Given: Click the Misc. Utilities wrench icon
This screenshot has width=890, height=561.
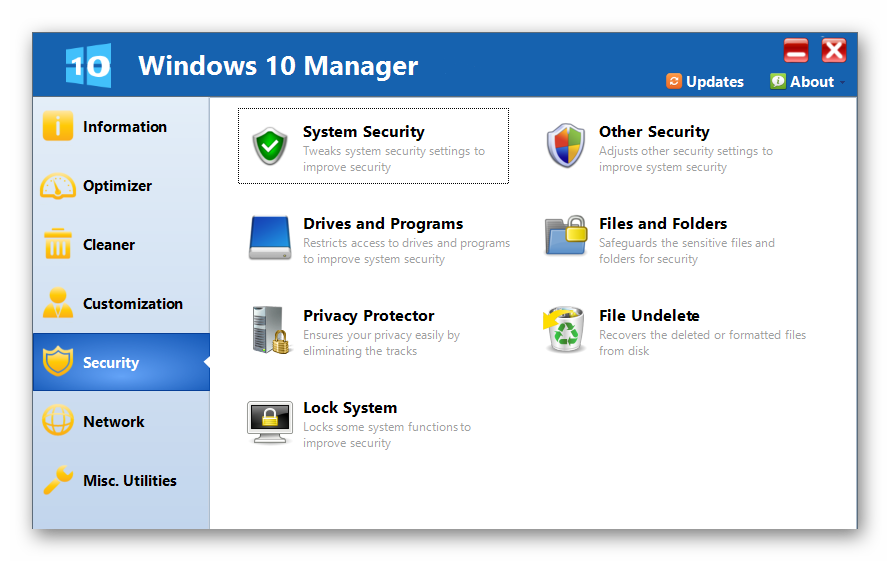Looking at the screenshot, I should pos(57,480).
